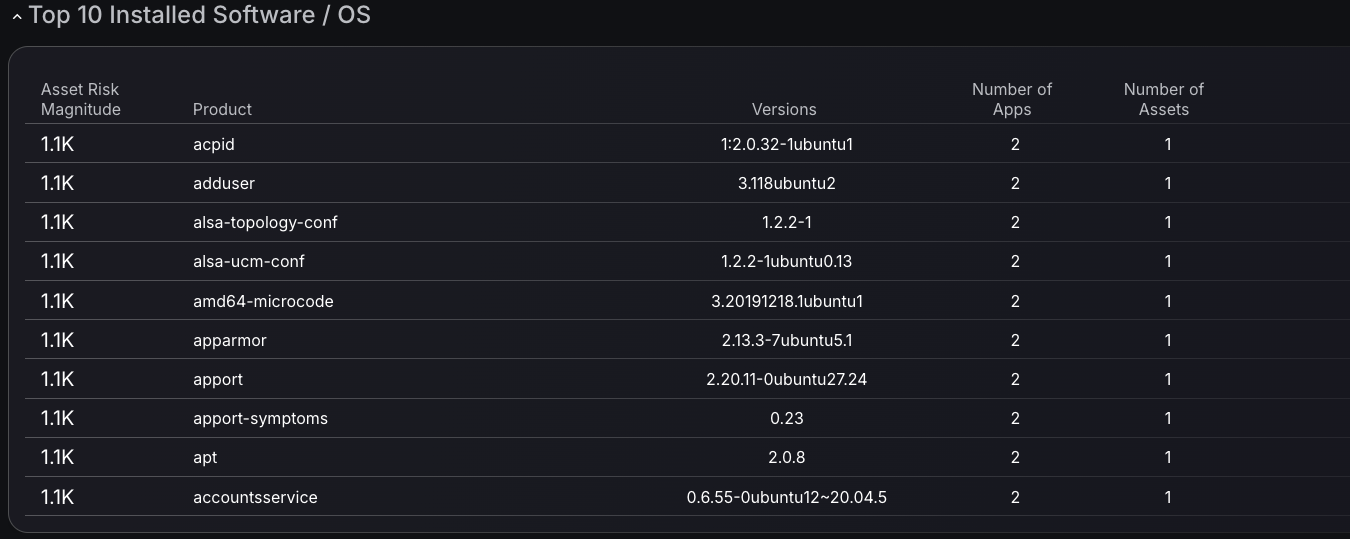Select the acpid product row
This screenshot has width=1350, height=539.
[x=686, y=144]
